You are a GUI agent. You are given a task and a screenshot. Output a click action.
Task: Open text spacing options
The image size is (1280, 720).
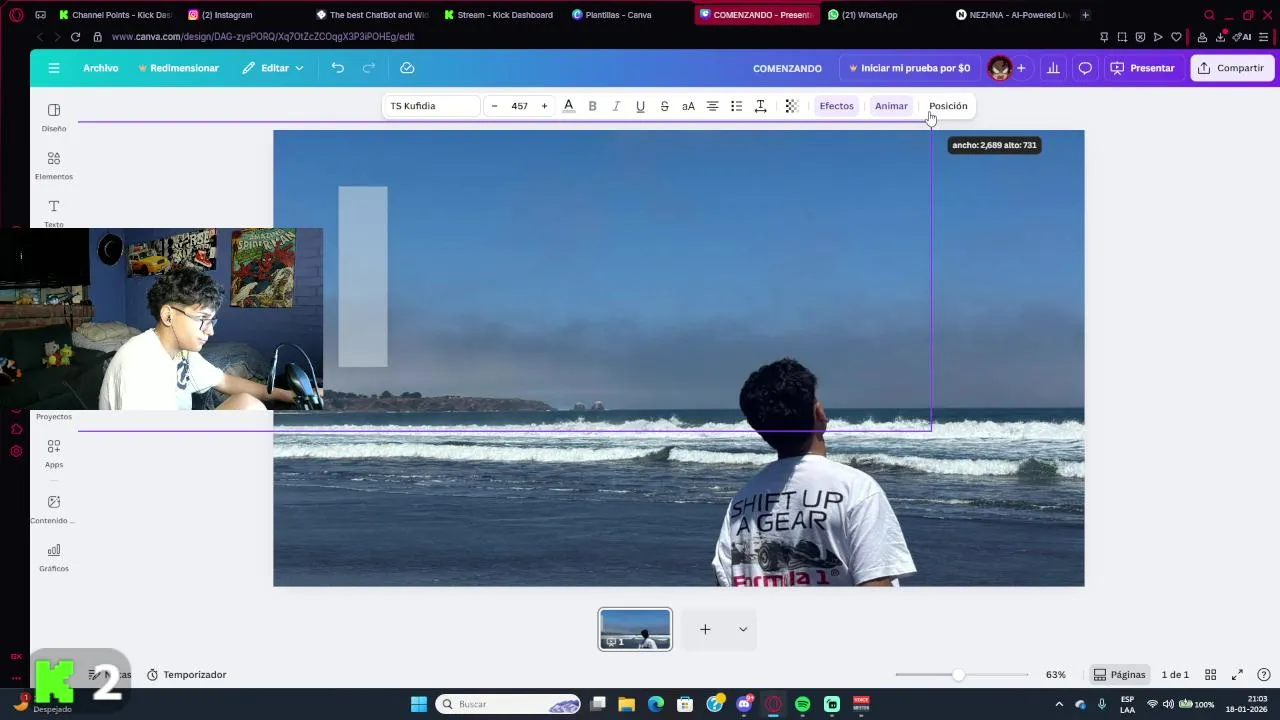click(x=760, y=106)
